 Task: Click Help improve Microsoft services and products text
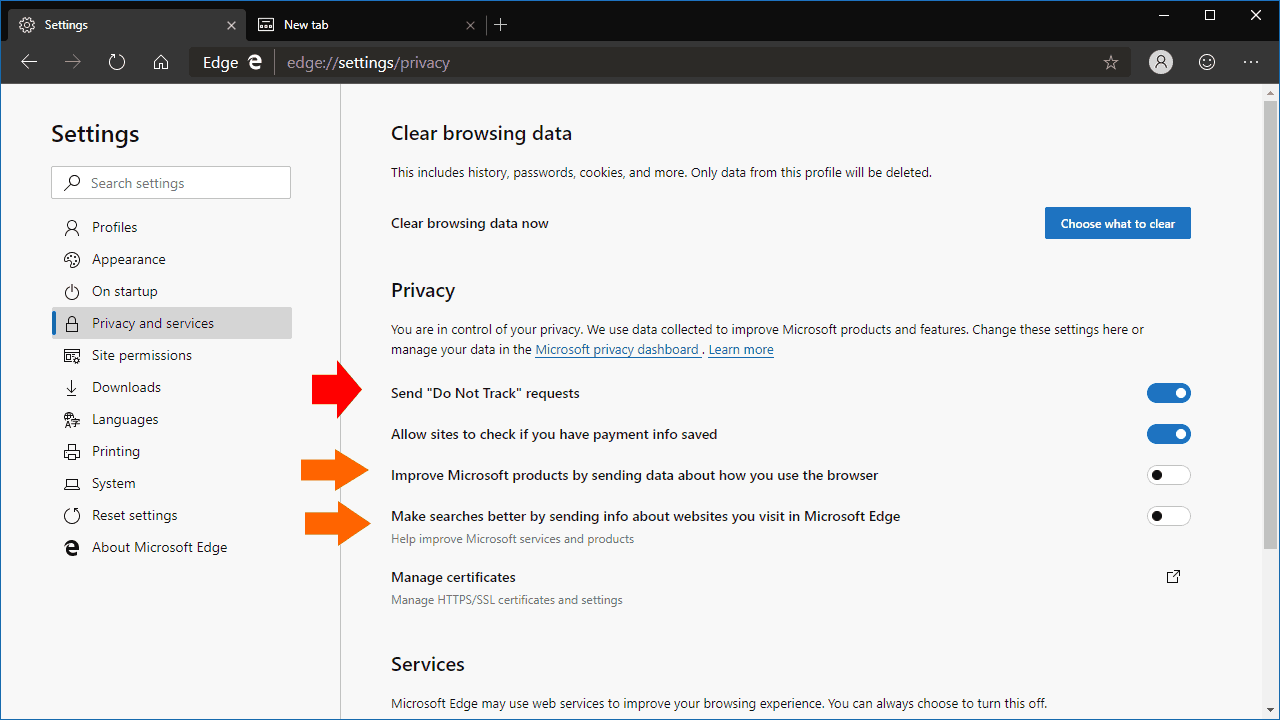512,539
